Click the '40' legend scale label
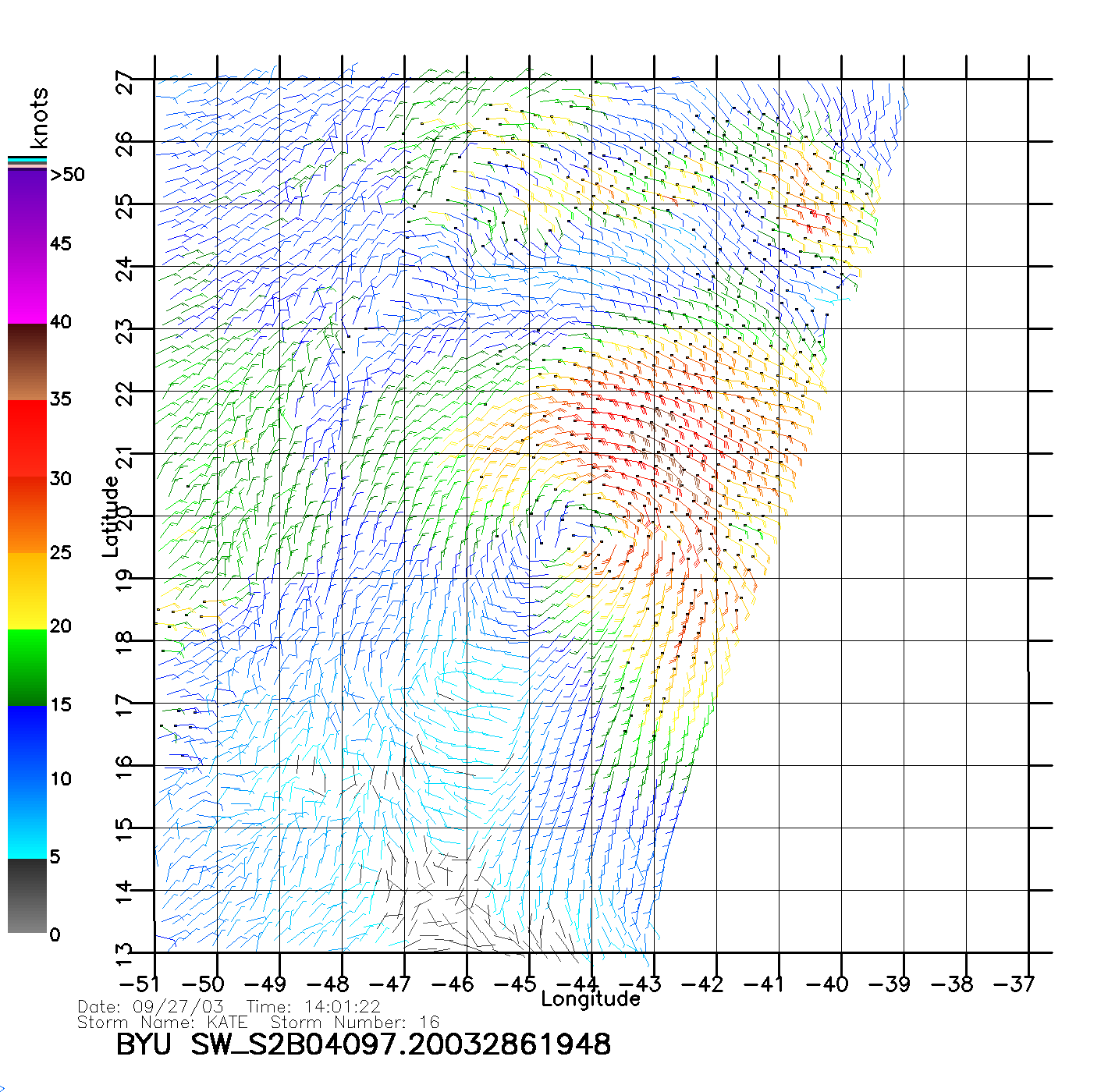The height and width of the screenshot is (1092, 1108). click(x=61, y=322)
